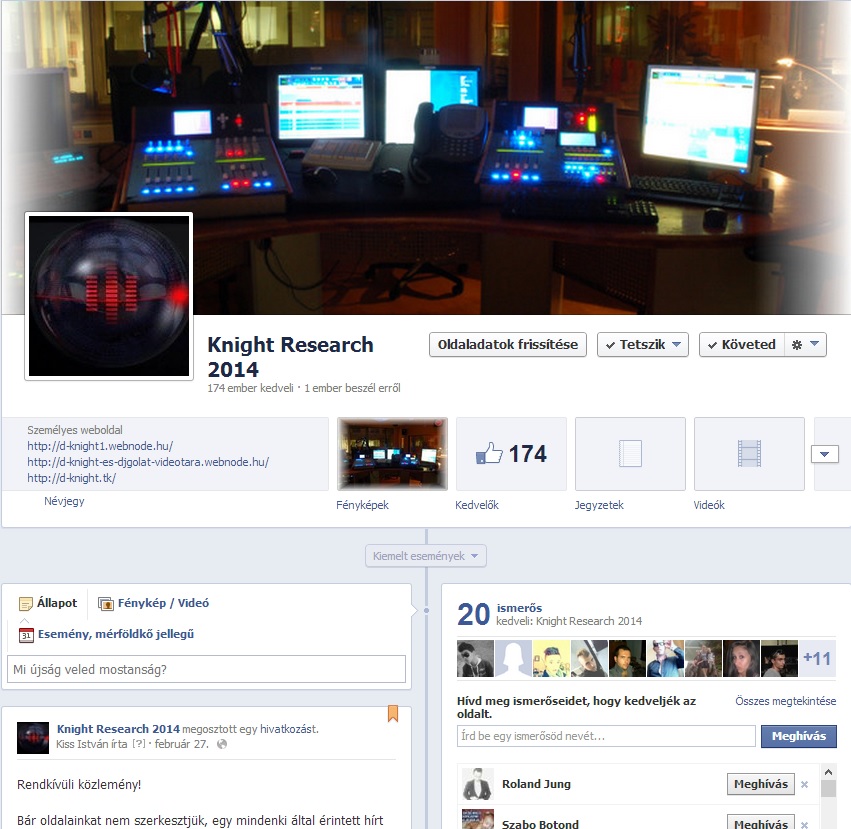Open the Videók film icon tile
The image size is (851, 829).
(749, 454)
